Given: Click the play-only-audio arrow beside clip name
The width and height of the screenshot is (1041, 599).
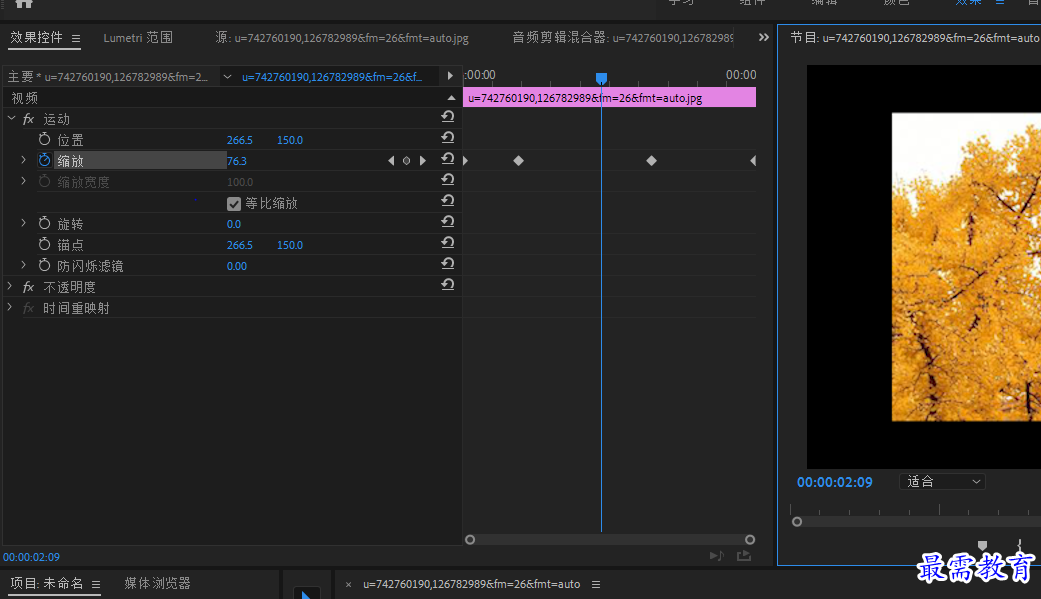Looking at the screenshot, I should point(450,76).
